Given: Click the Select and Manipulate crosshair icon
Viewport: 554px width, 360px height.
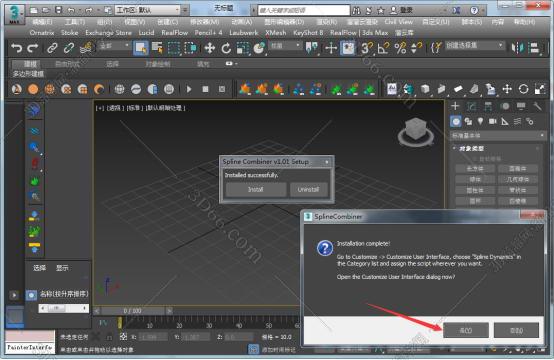Looking at the screenshot, I should 331,48.
